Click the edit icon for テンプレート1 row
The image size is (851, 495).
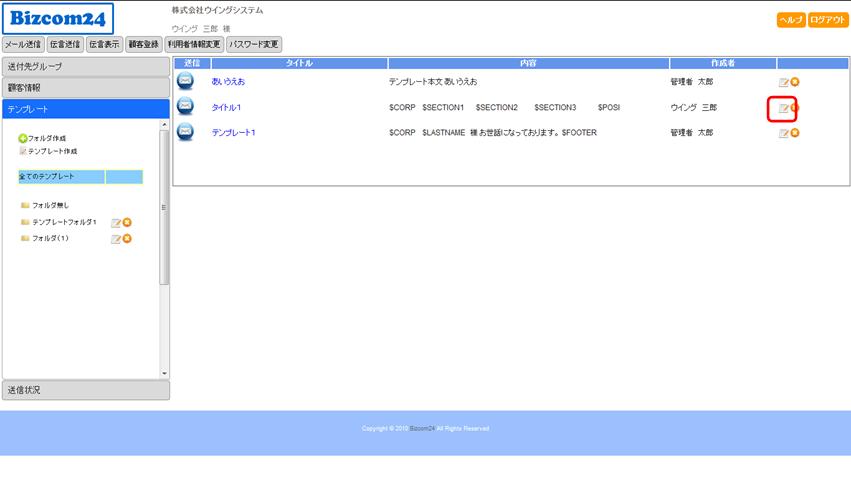783,133
